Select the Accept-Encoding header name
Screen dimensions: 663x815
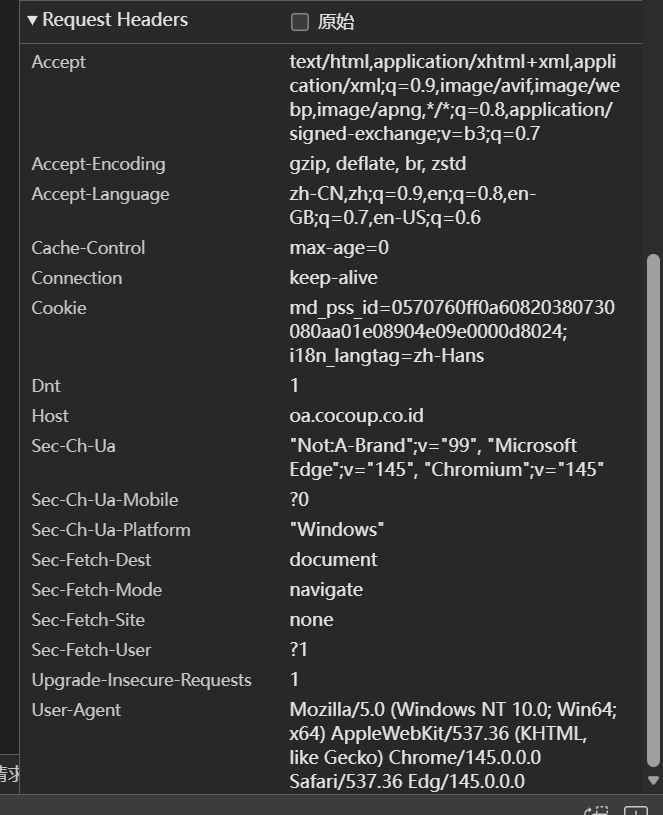(x=98, y=164)
